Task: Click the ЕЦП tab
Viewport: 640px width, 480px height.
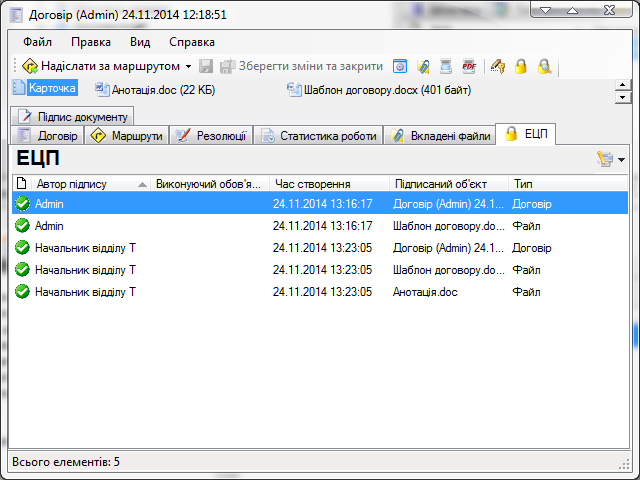Action: (x=526, y=134)
